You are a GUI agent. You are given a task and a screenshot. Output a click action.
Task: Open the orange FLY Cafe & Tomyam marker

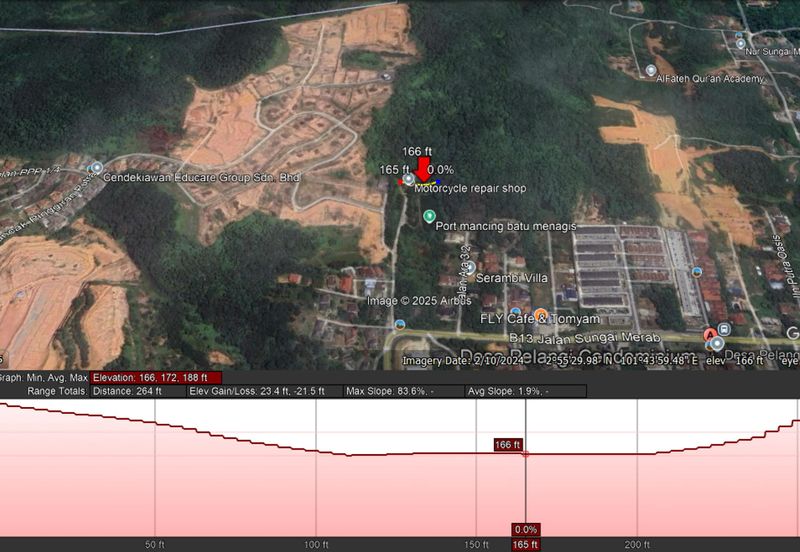[x=541, y=314]
